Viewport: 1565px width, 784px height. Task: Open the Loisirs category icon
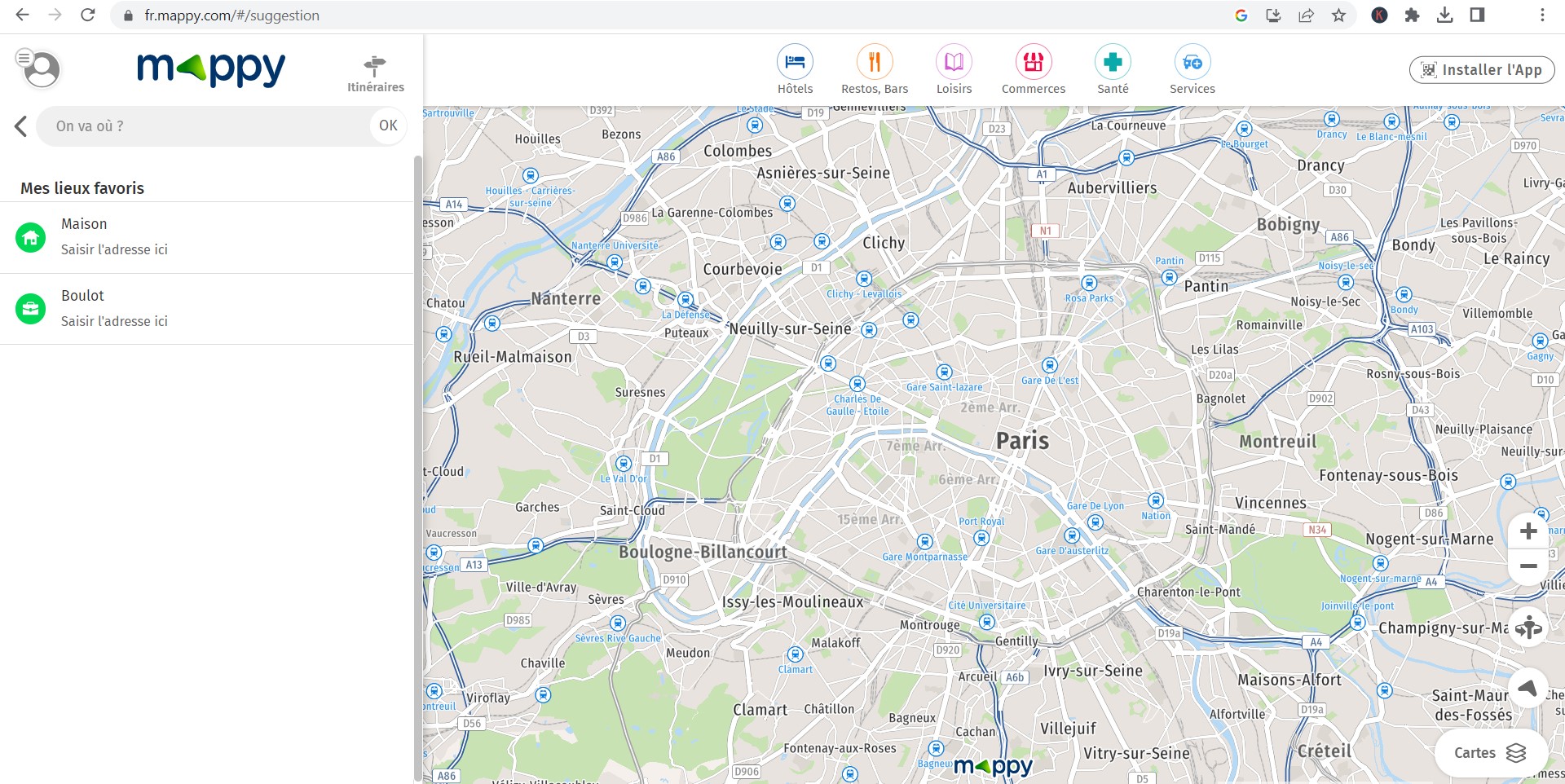click(954, 63)
